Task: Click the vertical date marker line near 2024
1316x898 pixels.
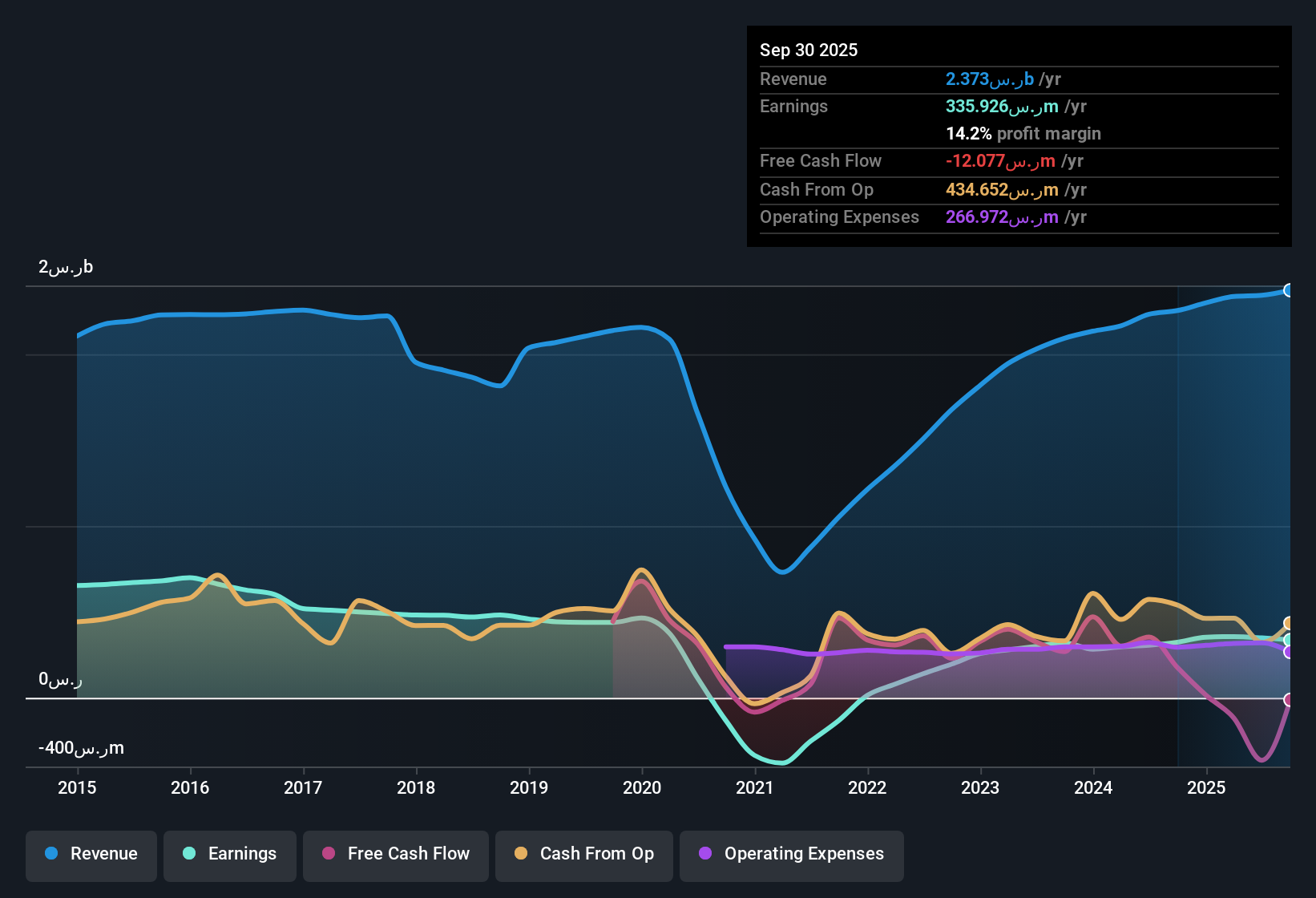Action: pos(1178,521)
